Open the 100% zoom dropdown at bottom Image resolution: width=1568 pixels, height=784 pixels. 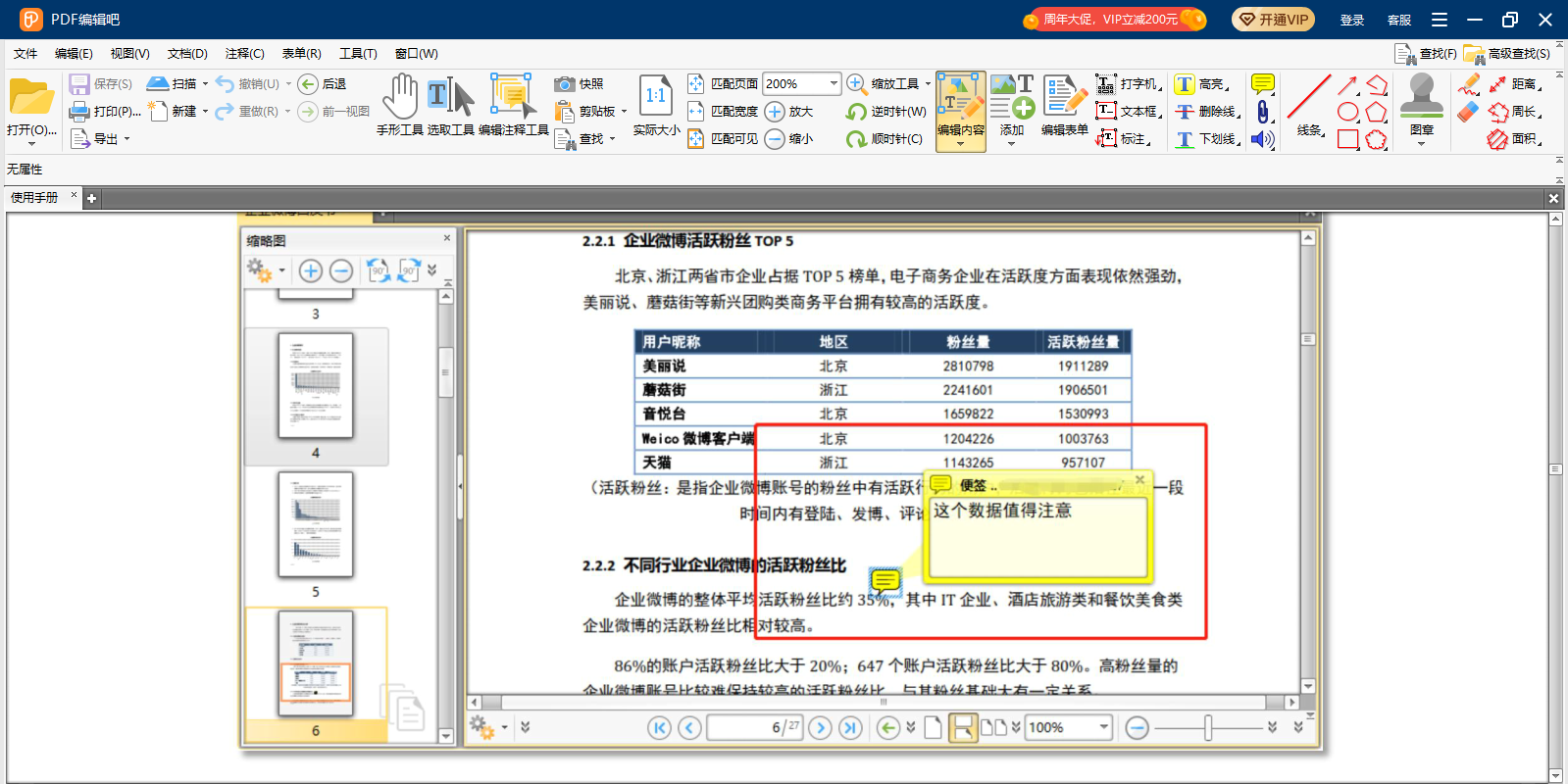[x=1104, y=727]
